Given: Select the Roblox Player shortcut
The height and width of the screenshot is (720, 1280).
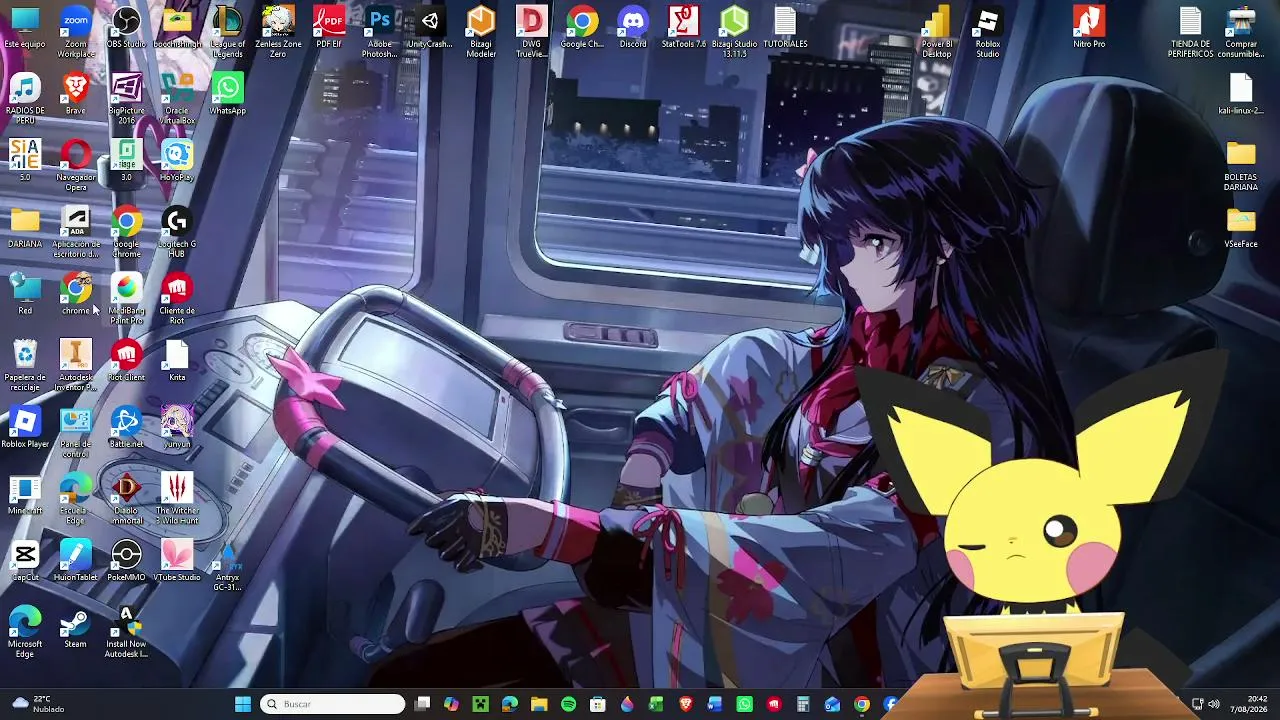Looking at the screenshot, I should coord(25,428).
